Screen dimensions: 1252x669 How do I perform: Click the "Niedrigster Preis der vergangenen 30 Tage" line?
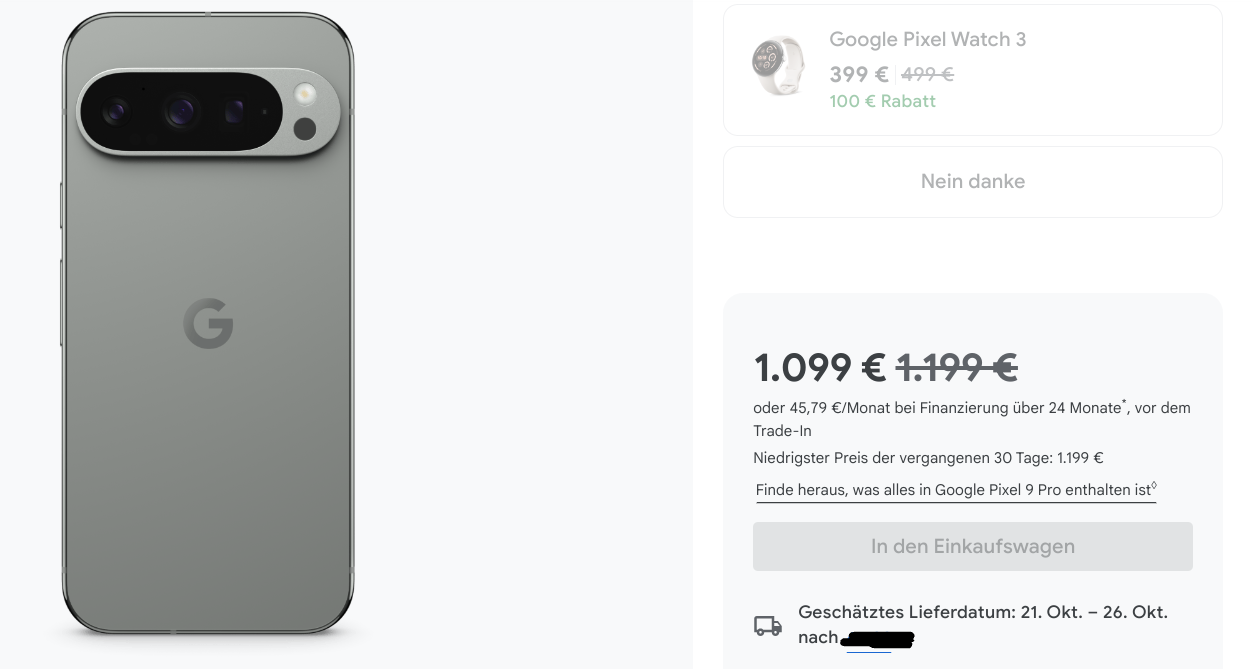coord(927,458)
